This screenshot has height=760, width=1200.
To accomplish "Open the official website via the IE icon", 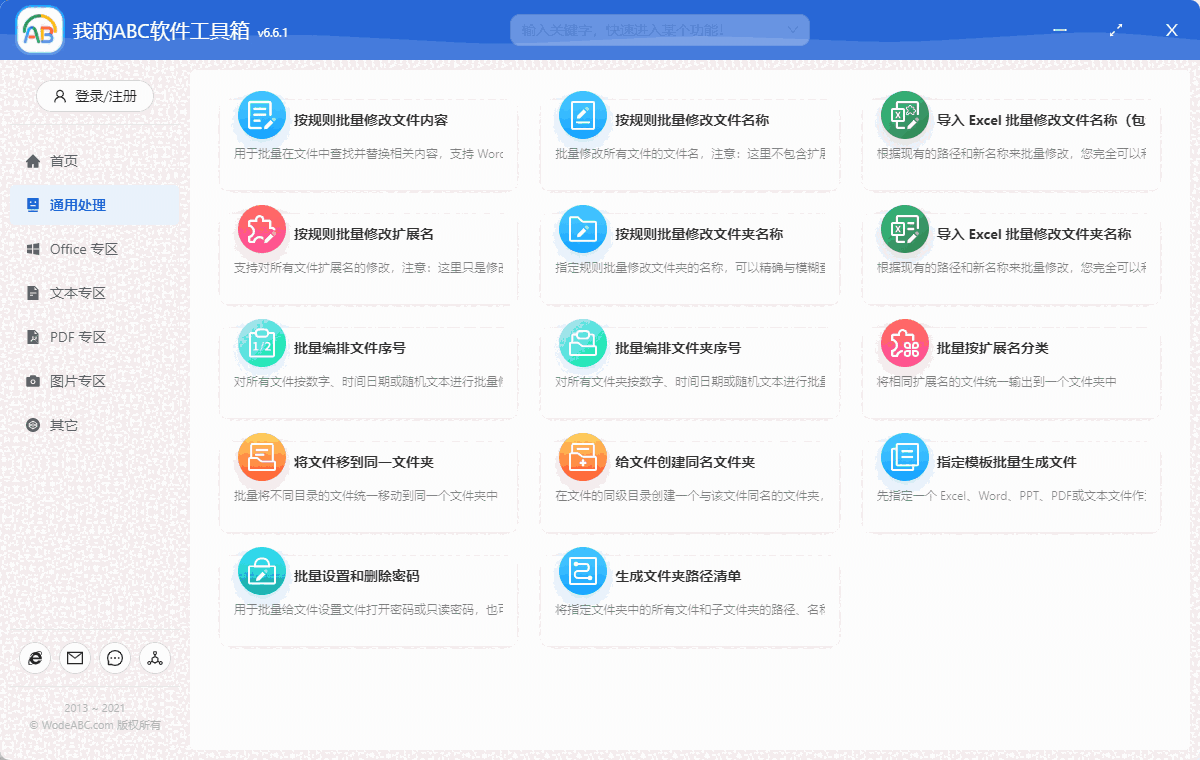I will 35,658.
